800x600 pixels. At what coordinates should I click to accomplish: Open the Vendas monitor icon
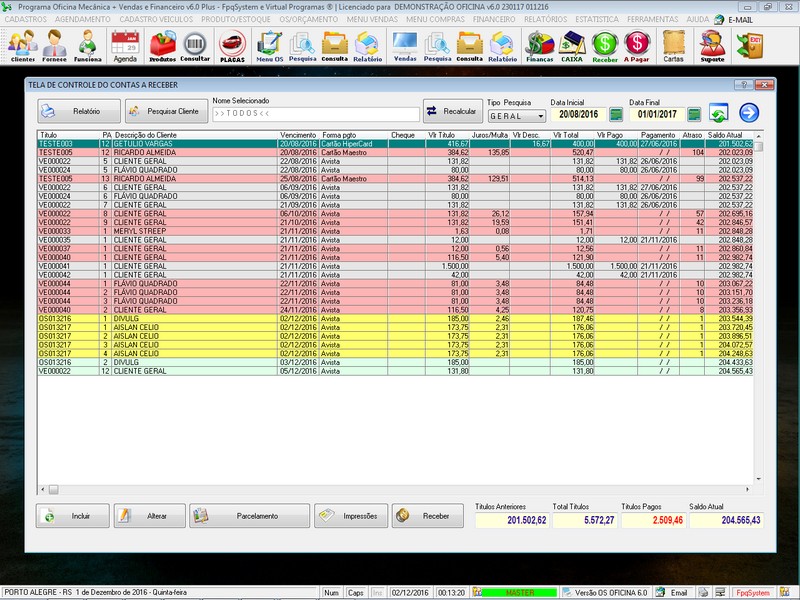405,46
